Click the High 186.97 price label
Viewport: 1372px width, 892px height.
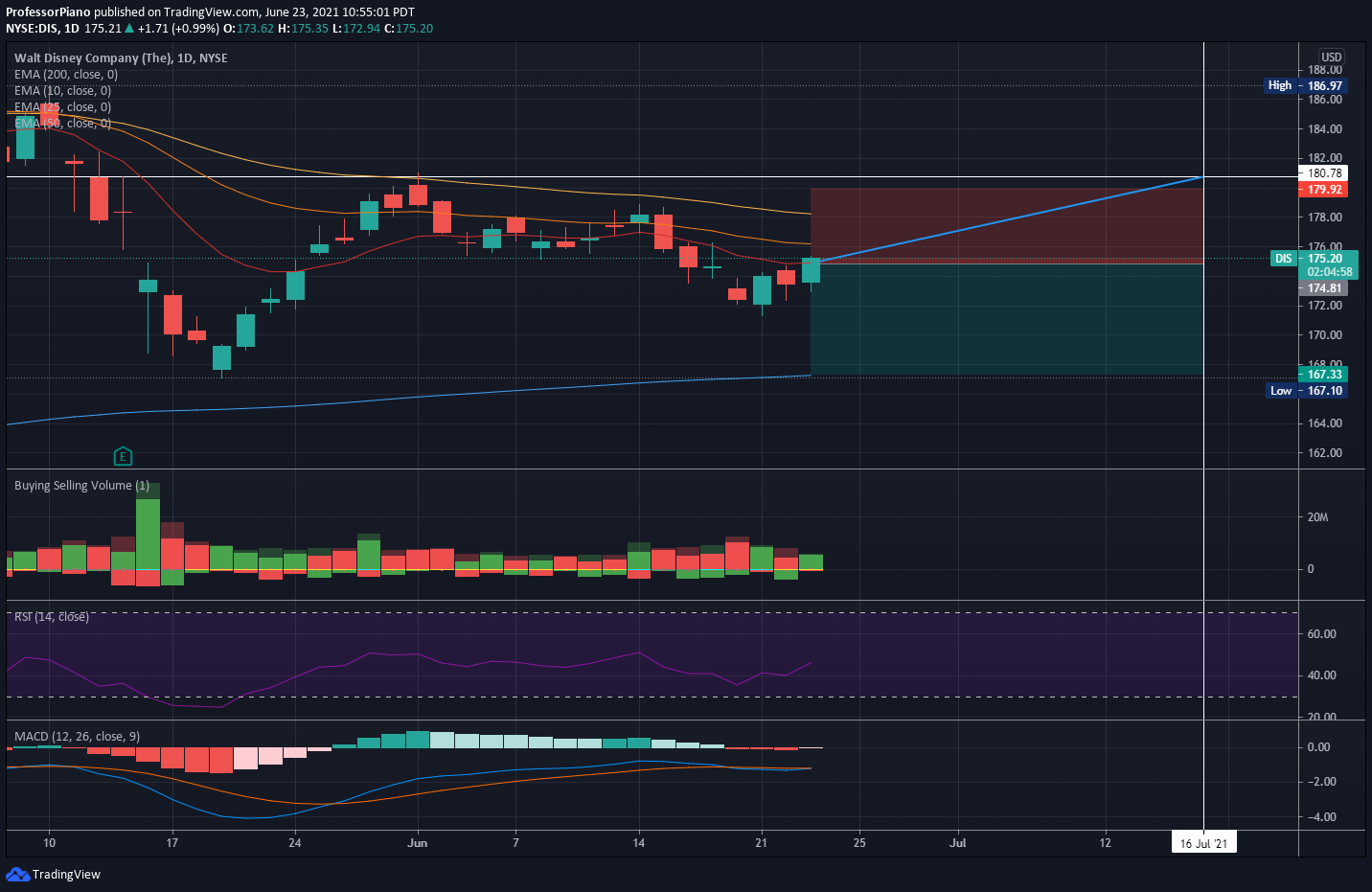pyautogui.click(x=1306, y=85)
